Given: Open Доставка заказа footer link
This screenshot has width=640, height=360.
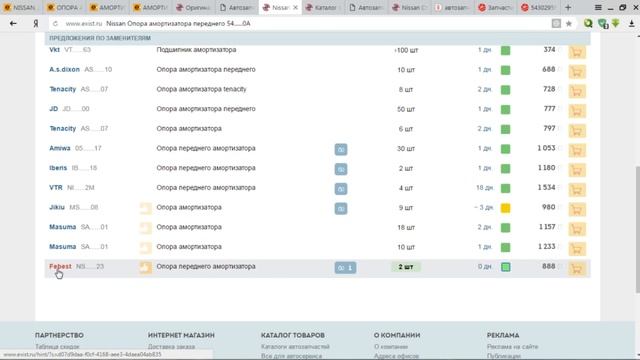Looking at the screenshot, I should [171, 347].
